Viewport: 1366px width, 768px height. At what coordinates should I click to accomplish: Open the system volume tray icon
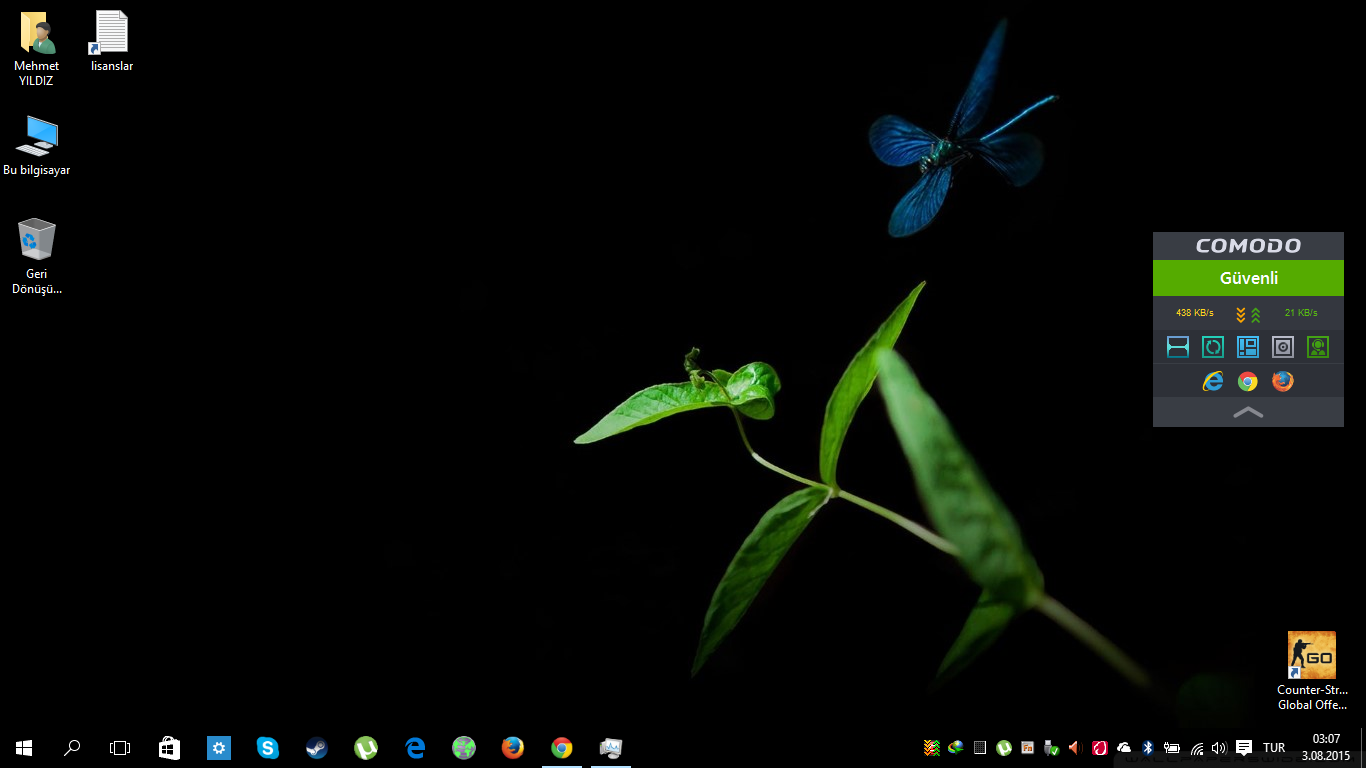click(1218, 747)
